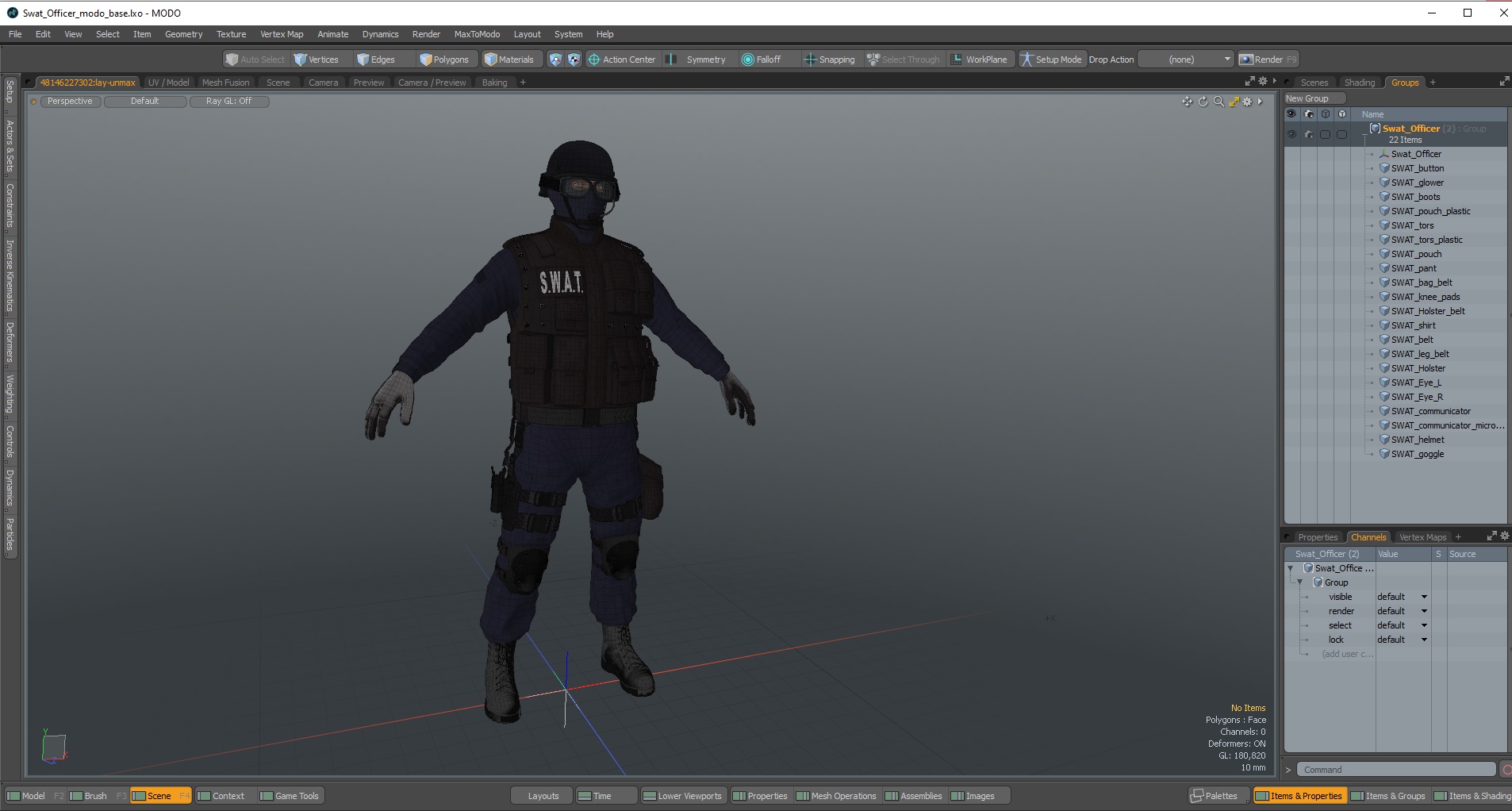Open the Deformers vertical sidebar tab
Screen dimensions: 1512x811
pyautogui.click(x=10, y=342)
